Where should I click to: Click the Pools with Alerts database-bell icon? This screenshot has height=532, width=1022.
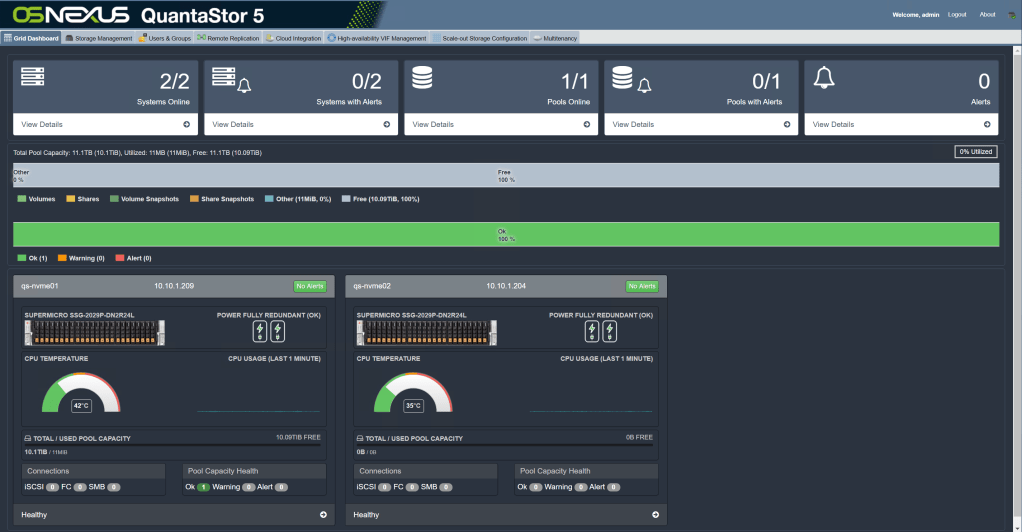(x=631, y=79)
